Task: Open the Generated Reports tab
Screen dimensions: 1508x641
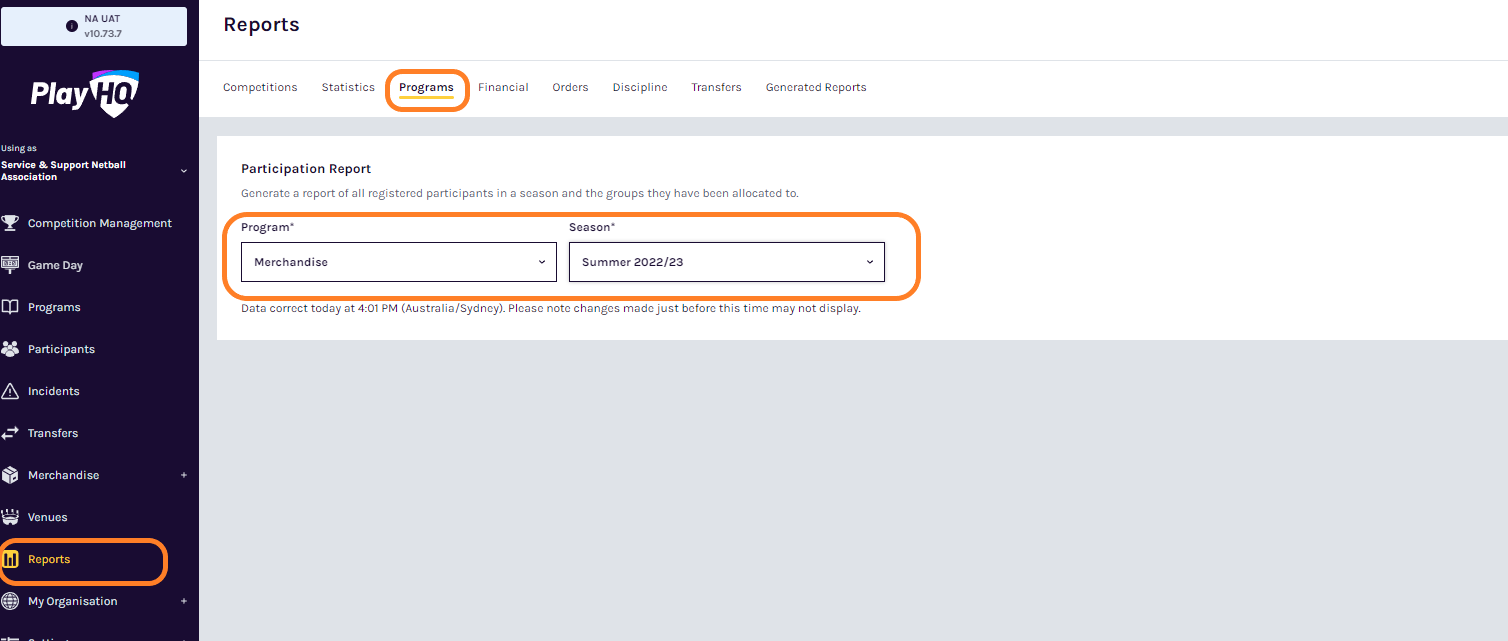Action: tap(816, 87)
